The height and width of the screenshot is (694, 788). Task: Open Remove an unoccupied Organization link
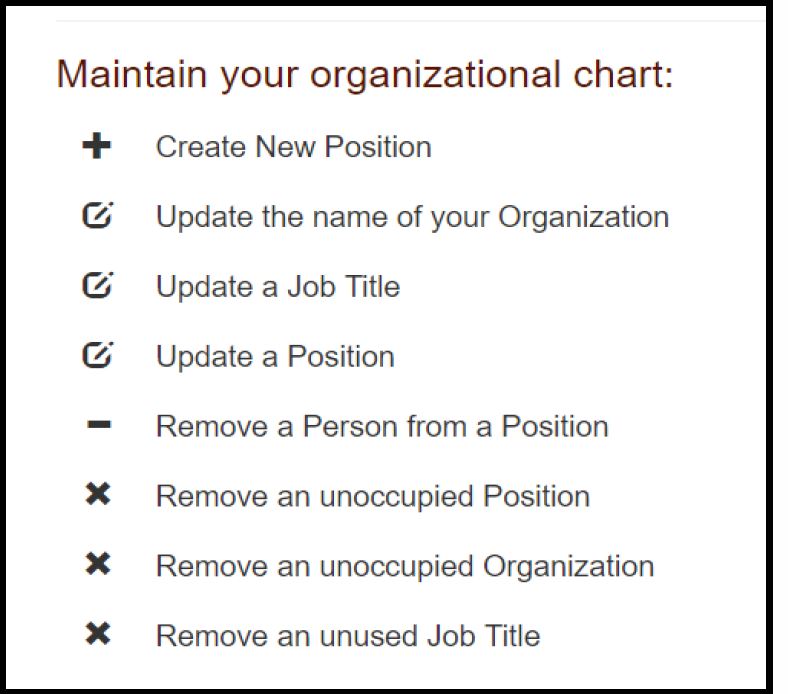click(405, 566)
